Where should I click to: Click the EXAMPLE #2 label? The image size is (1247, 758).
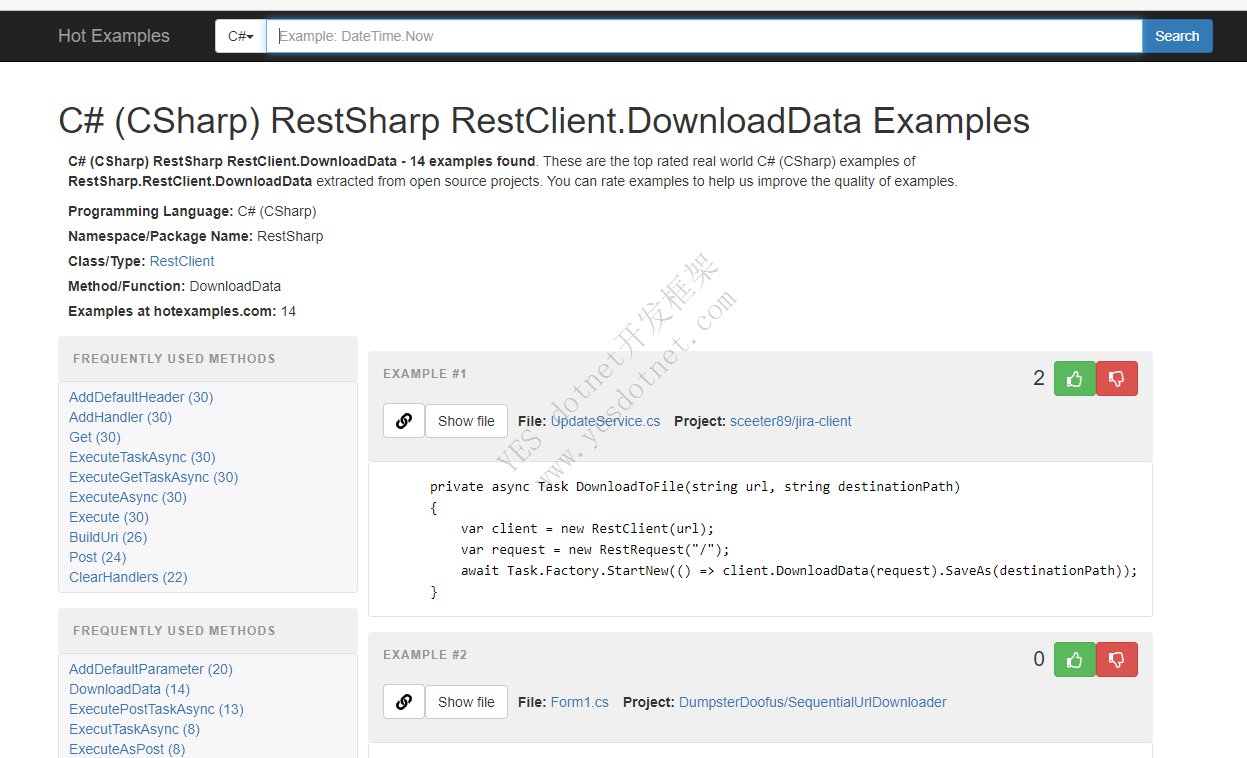[425, 655]
